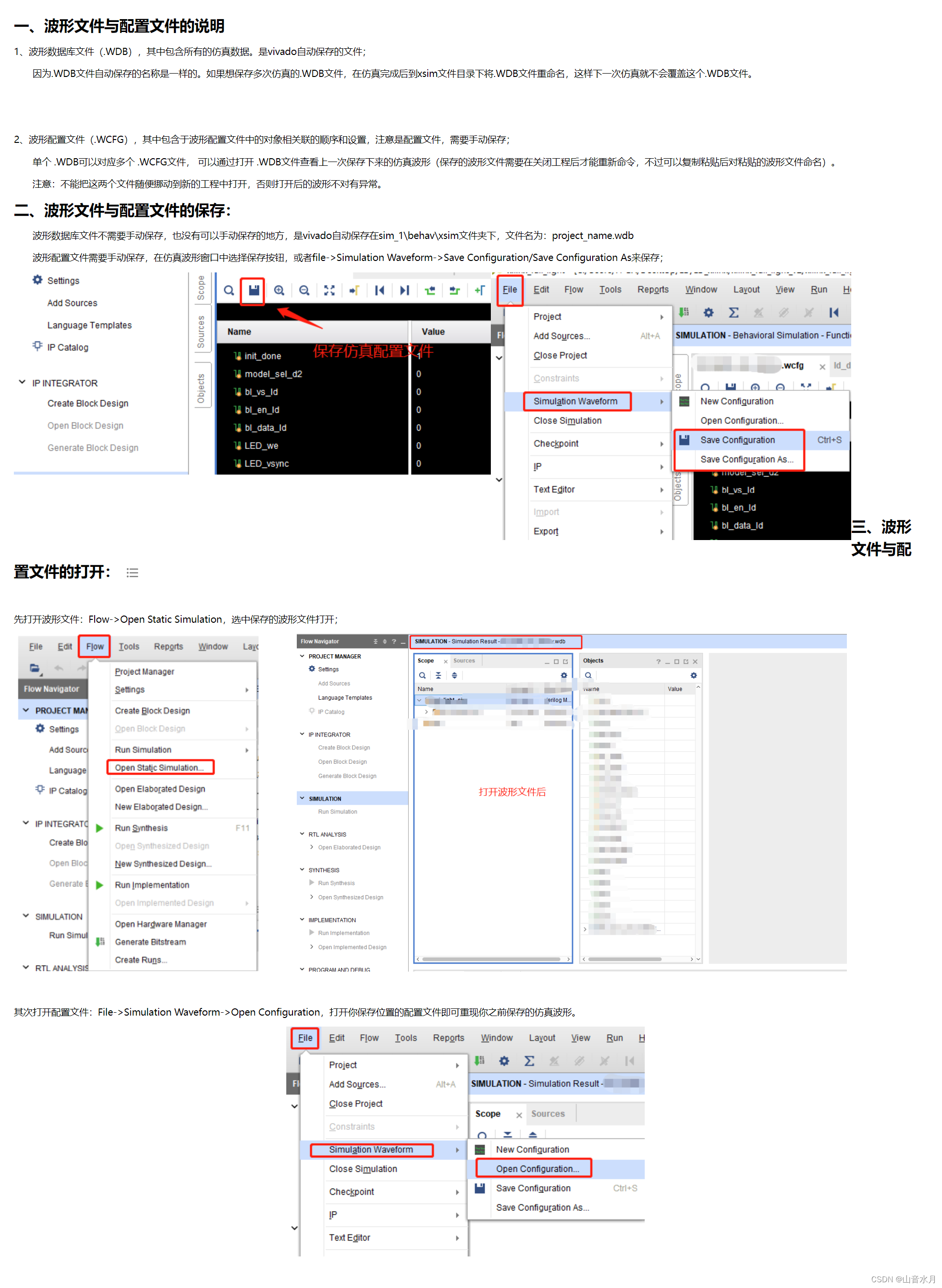Select New Synthesized Design... menu item

click(x=163, y=864)
